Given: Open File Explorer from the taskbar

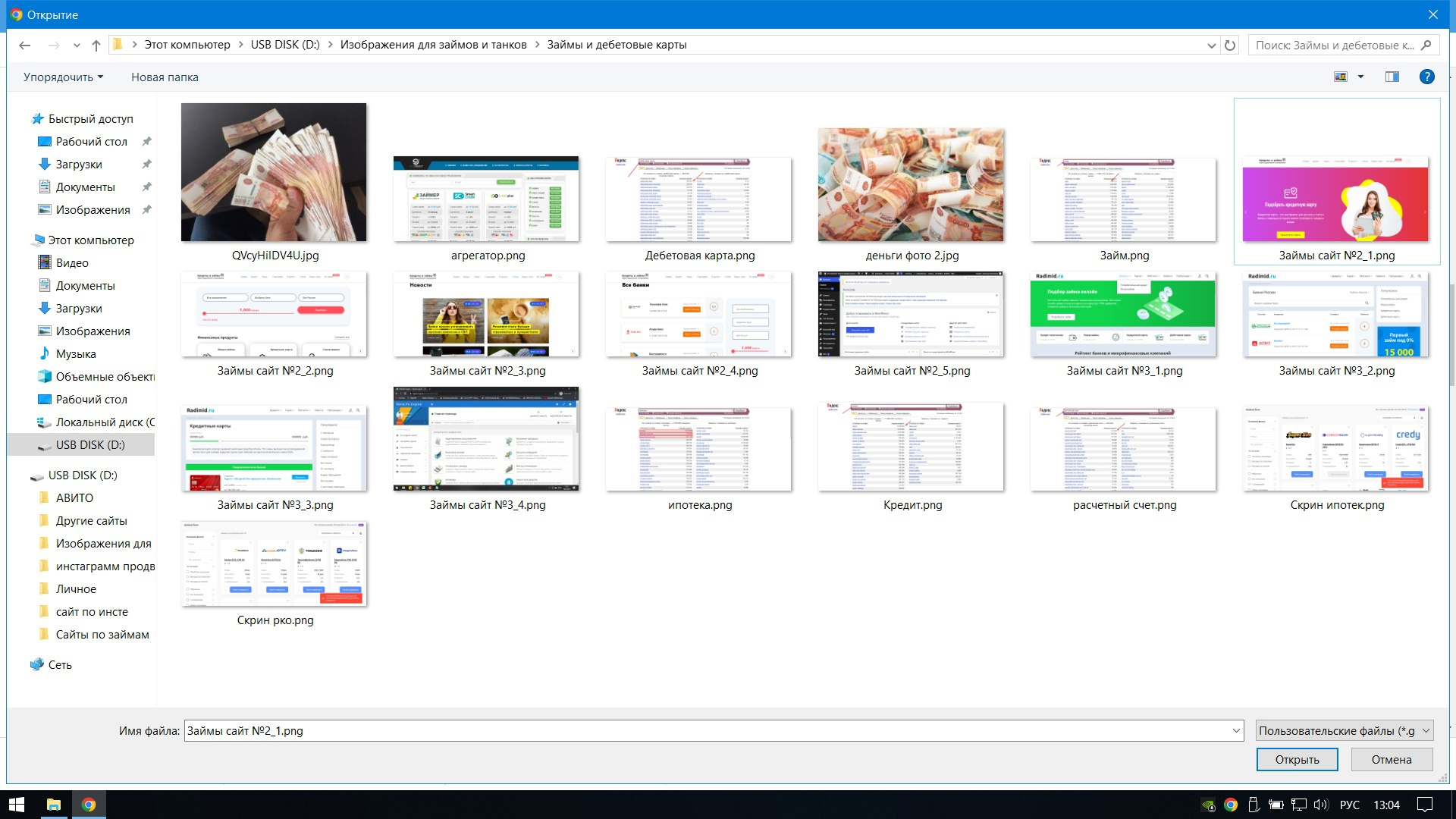Looking at the screenshot, I should coord(53,805).
